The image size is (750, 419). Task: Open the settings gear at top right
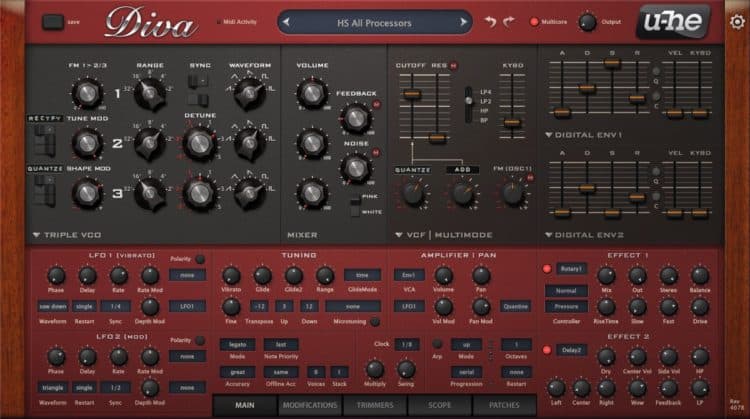[737, 22]
